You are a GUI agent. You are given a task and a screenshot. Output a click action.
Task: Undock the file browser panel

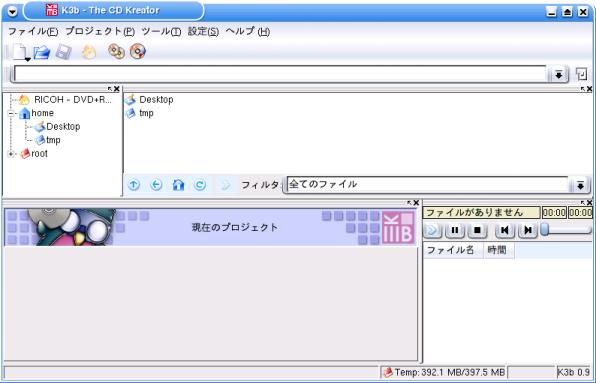[x=583, y=89]
